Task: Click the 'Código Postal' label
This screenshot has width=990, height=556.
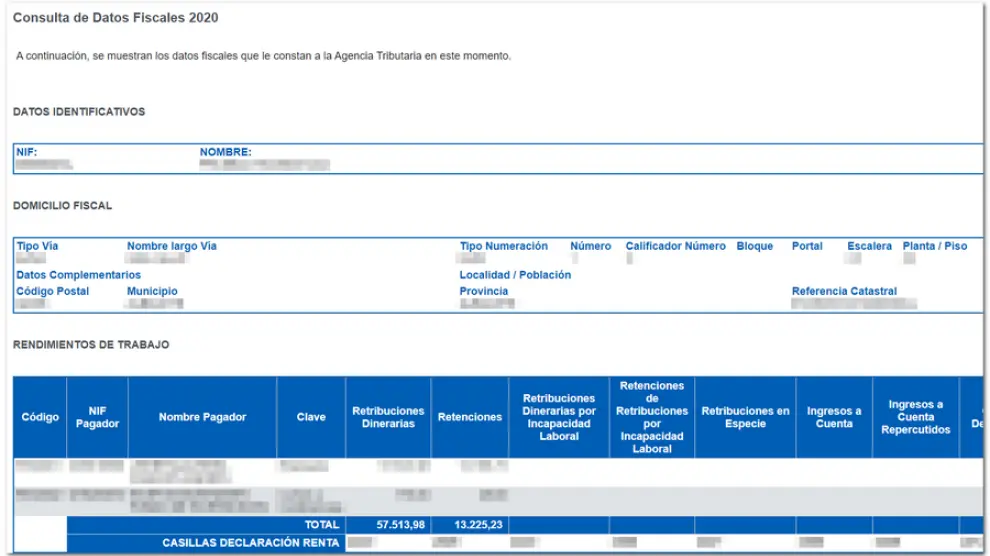Action: tap(53, 292)
